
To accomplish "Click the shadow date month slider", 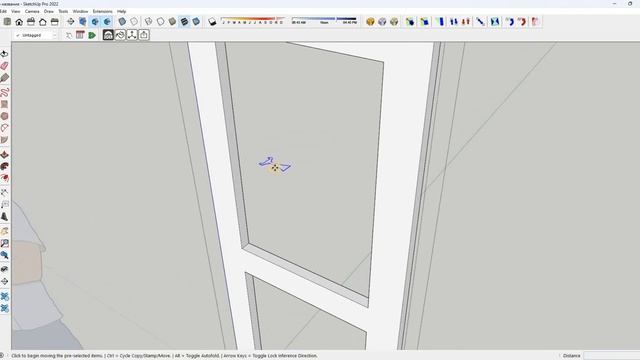I will tap(253, 20).
